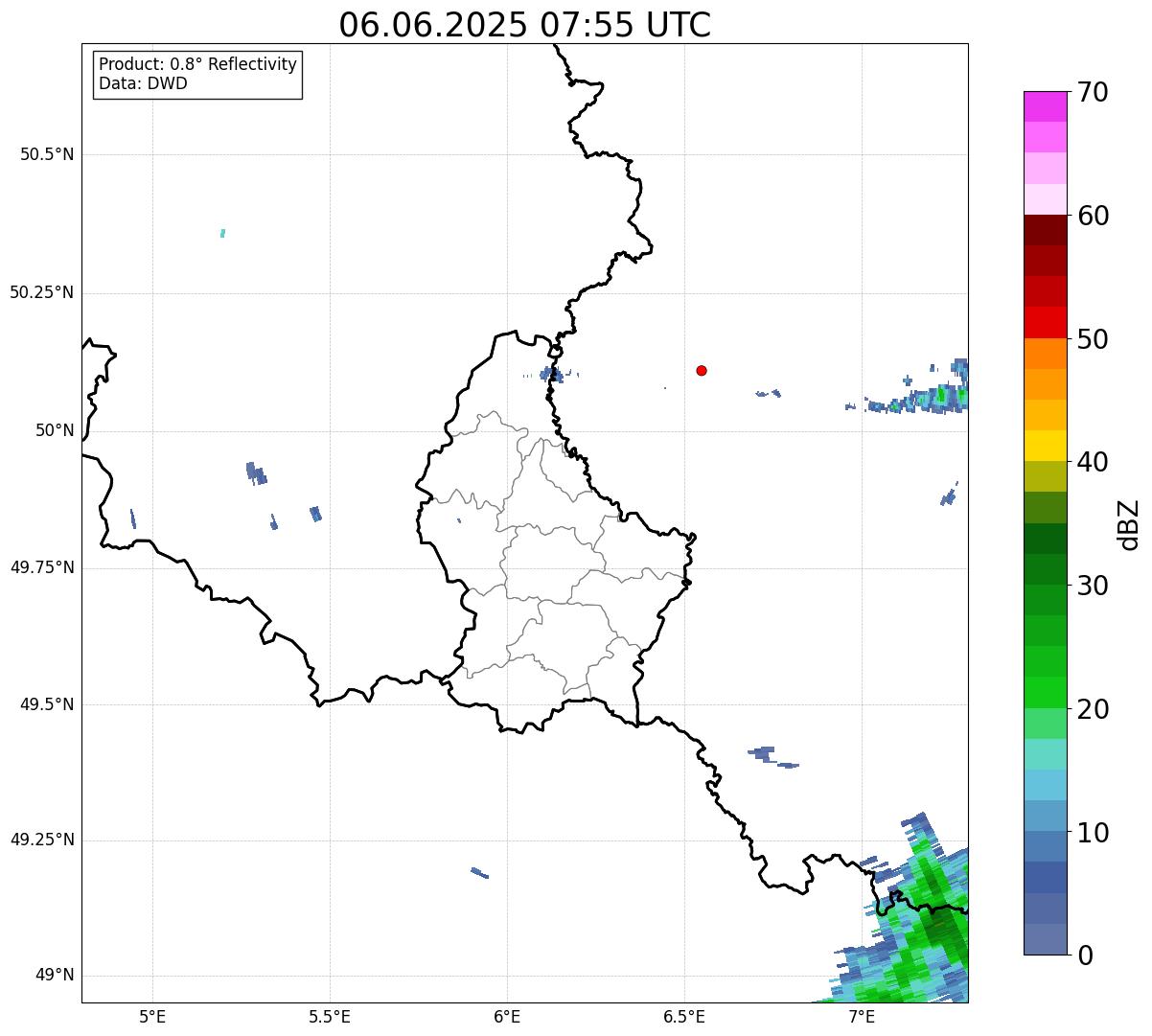Click the colorbar tick label 30
The image size is (1152, 1036).
(1093, 586)
